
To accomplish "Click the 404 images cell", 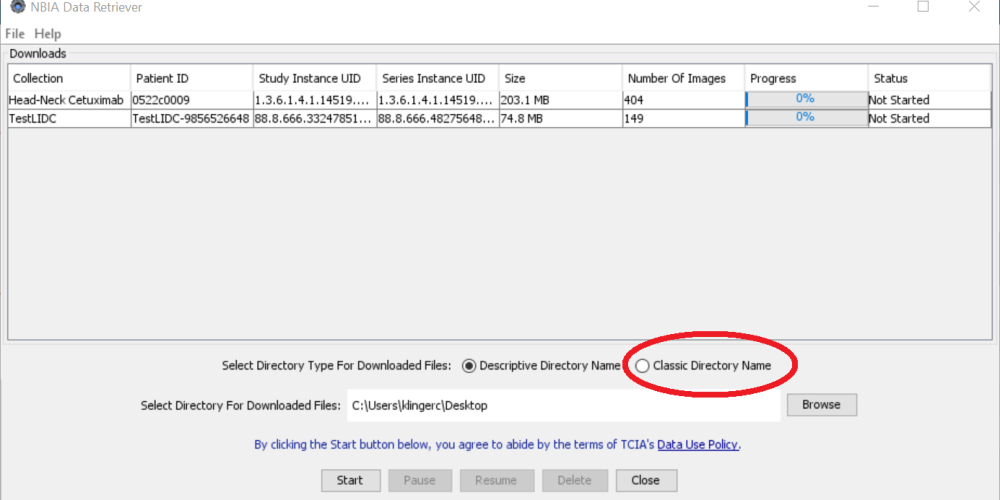I will click(684, 100).
